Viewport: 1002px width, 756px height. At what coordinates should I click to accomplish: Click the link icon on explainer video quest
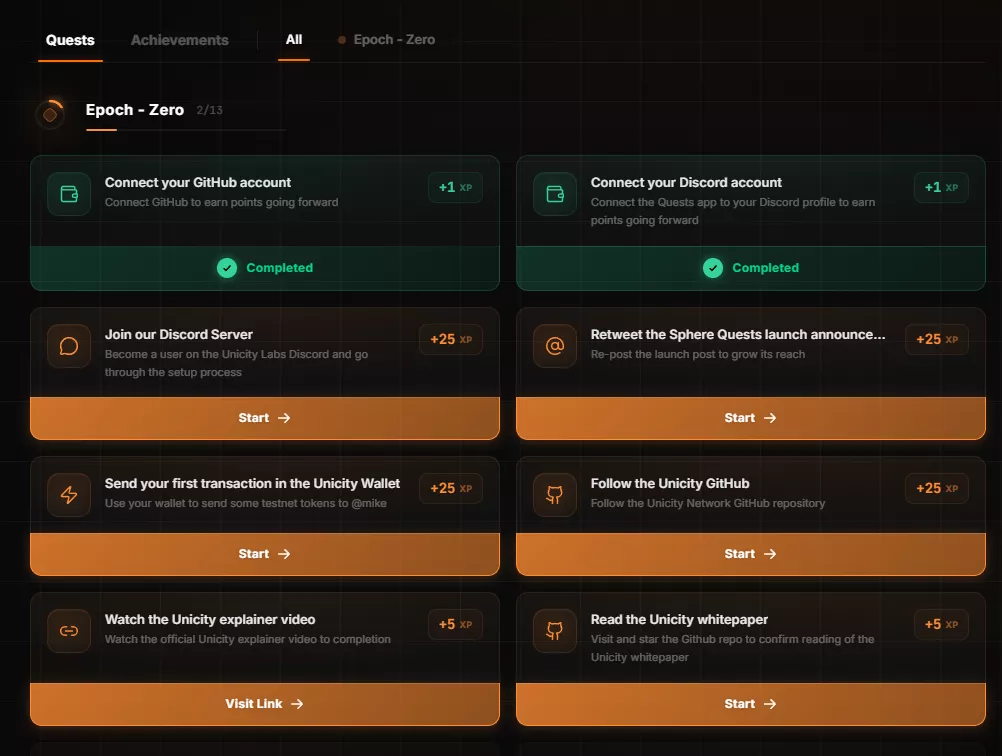click(69, 631)
